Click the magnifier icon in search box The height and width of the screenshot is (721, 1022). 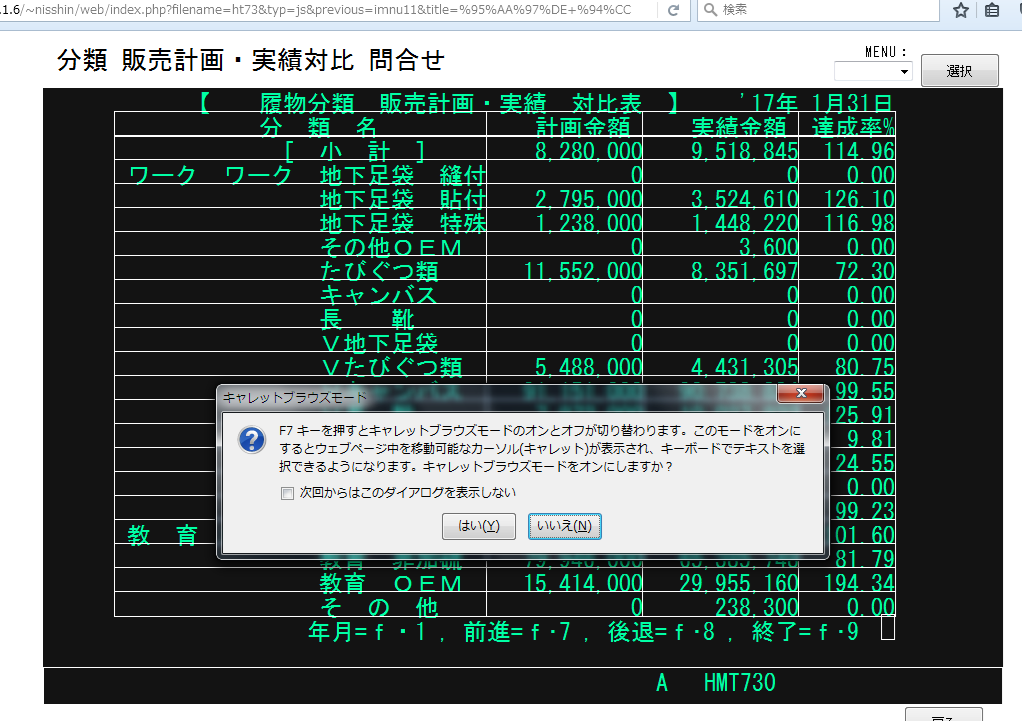709,10
